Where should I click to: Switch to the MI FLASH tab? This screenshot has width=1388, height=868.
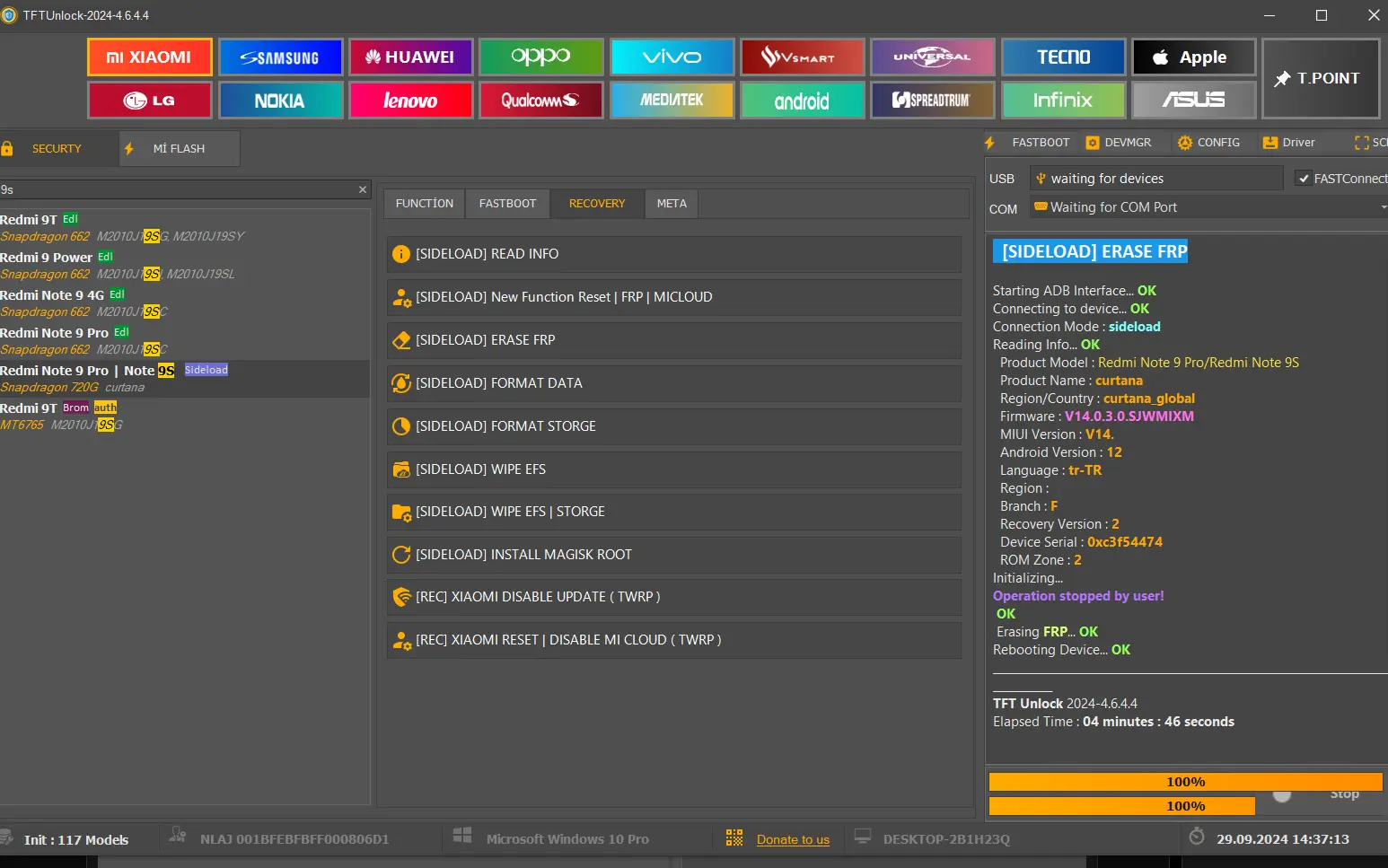pyautogui.click(x=180, y=149)
